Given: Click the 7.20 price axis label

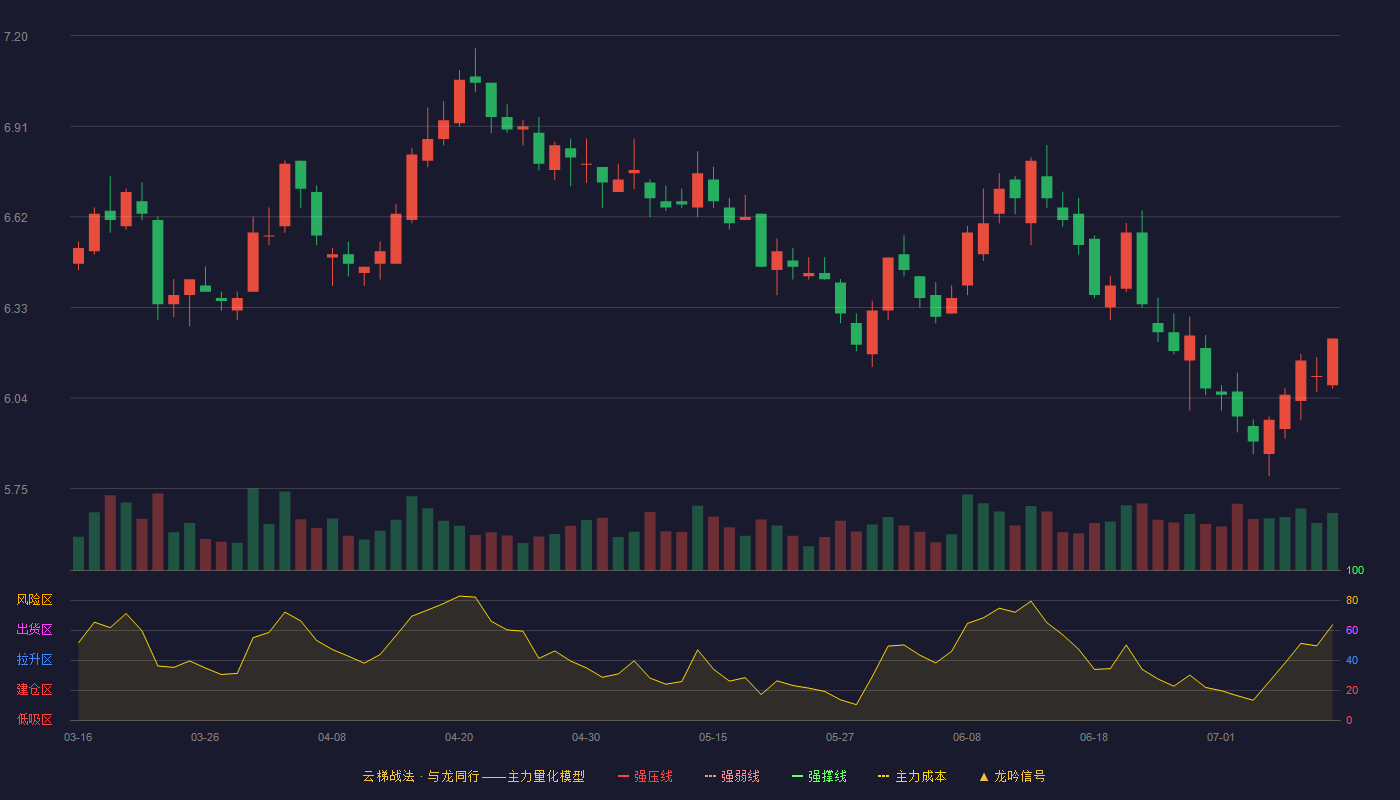Looking at the screenshot, I should click(x=16, y=37).
